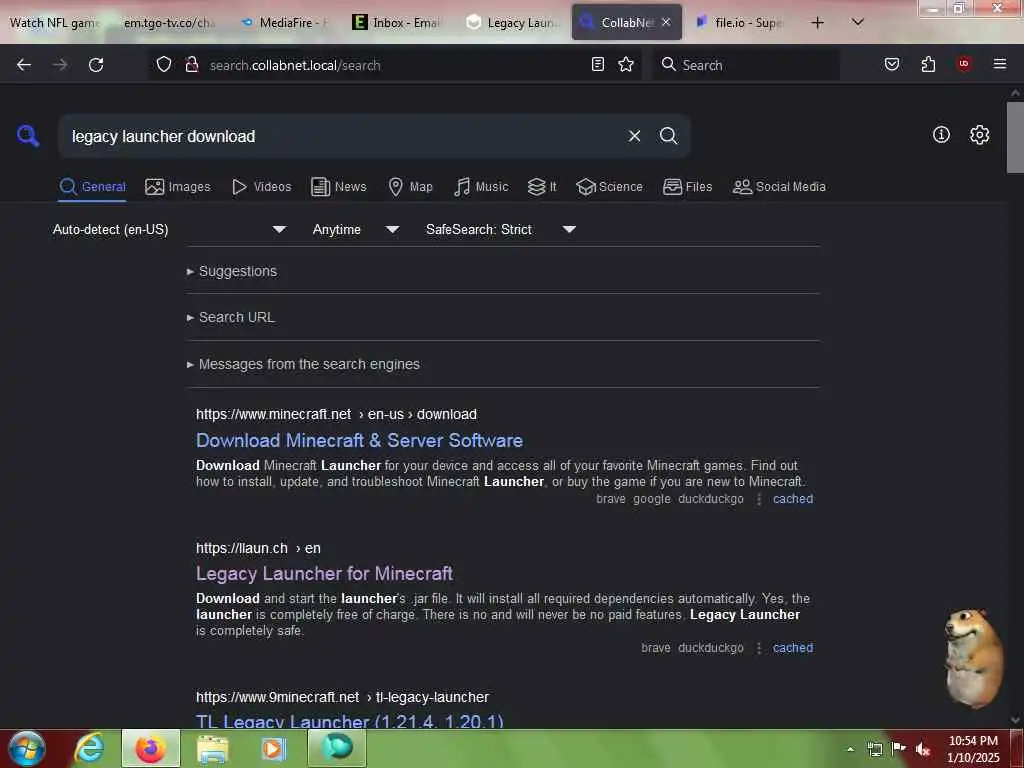Open the SafeSearch Strict dropdown
The image size is (1024, 768).
500,229
